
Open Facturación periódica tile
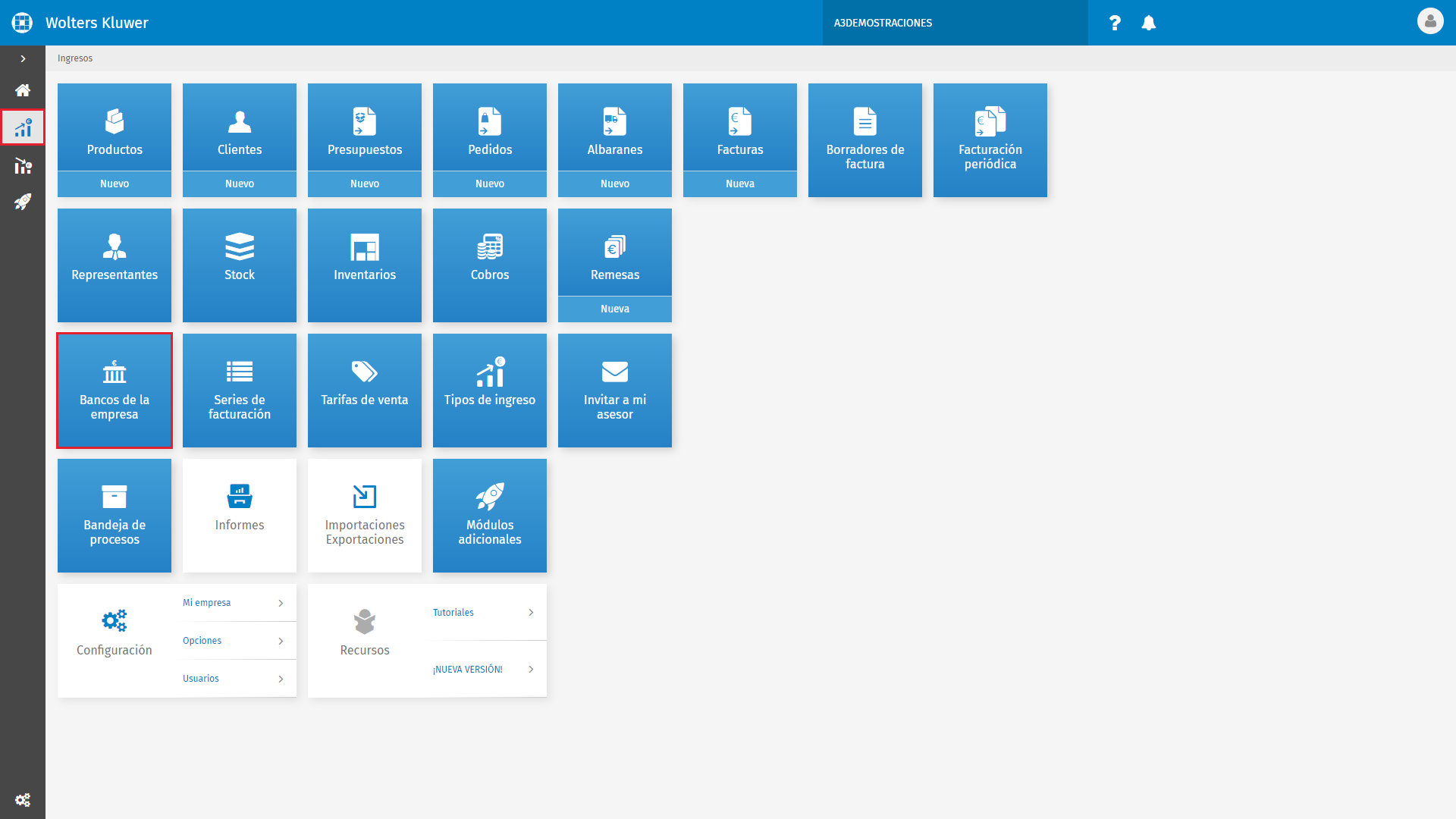pyautogui.click(x=990, y=140)
